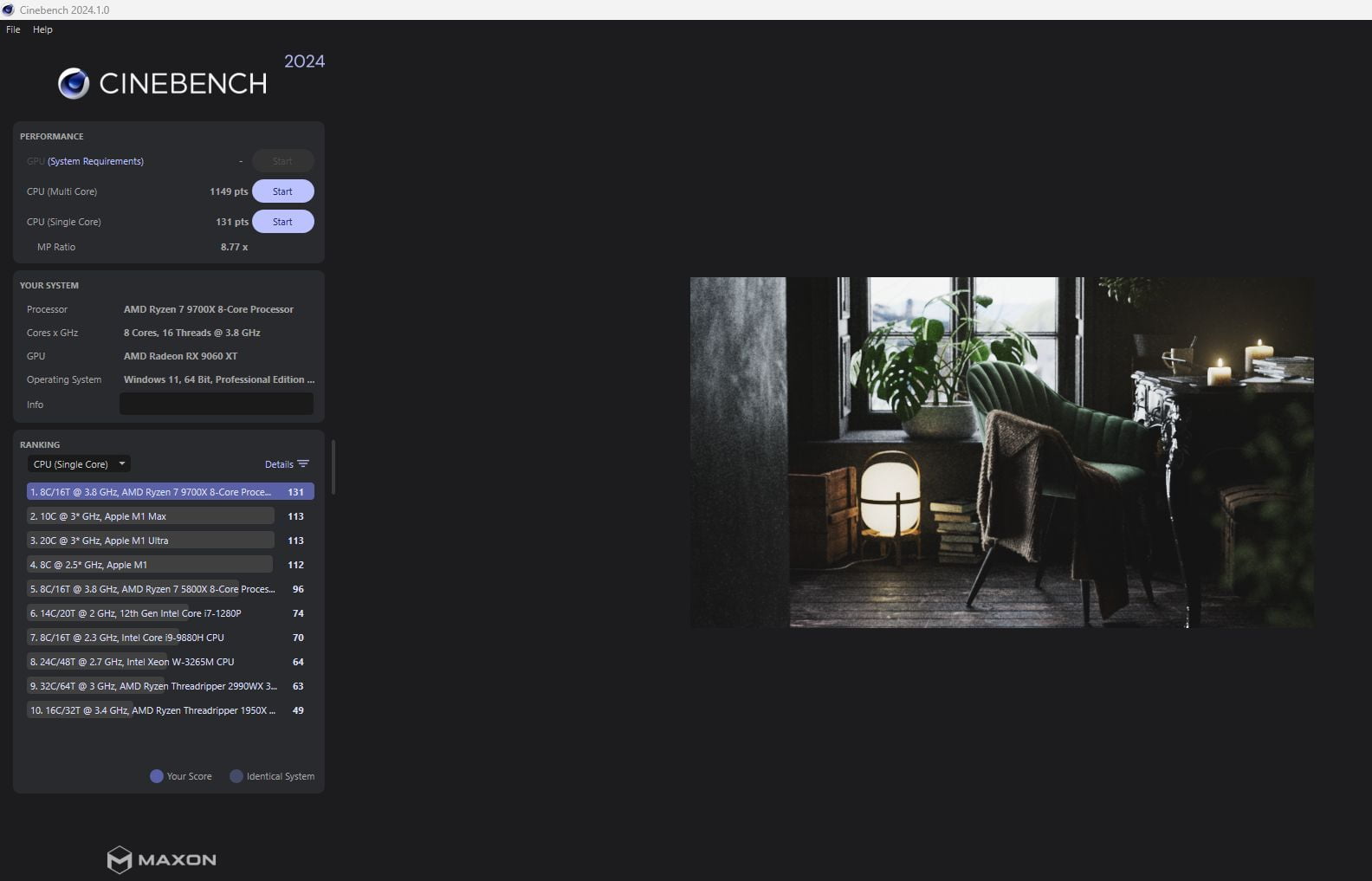This screenshot has height=881, width=1372.
Task: Select ranking row Threadripper 2990WX
Action: point(170,686)
